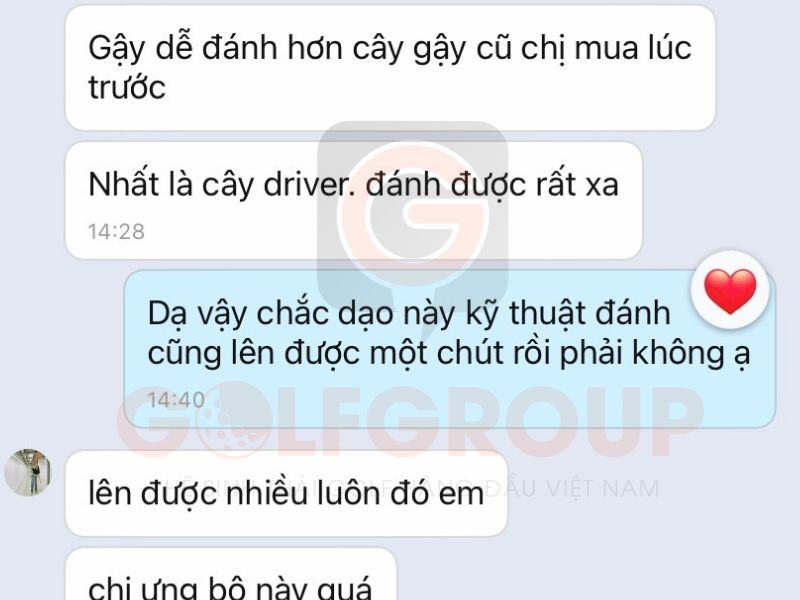Tap the red heart reaction icon
This screenshot has height=600, width=800.
coord(730,291)
